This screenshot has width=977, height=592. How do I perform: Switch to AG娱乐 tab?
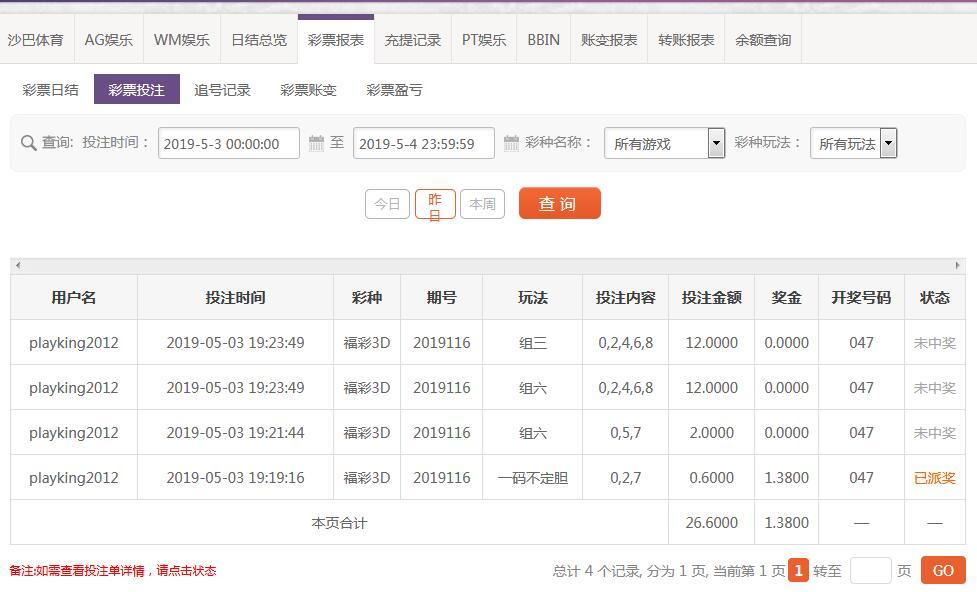(x=108, y=40)
